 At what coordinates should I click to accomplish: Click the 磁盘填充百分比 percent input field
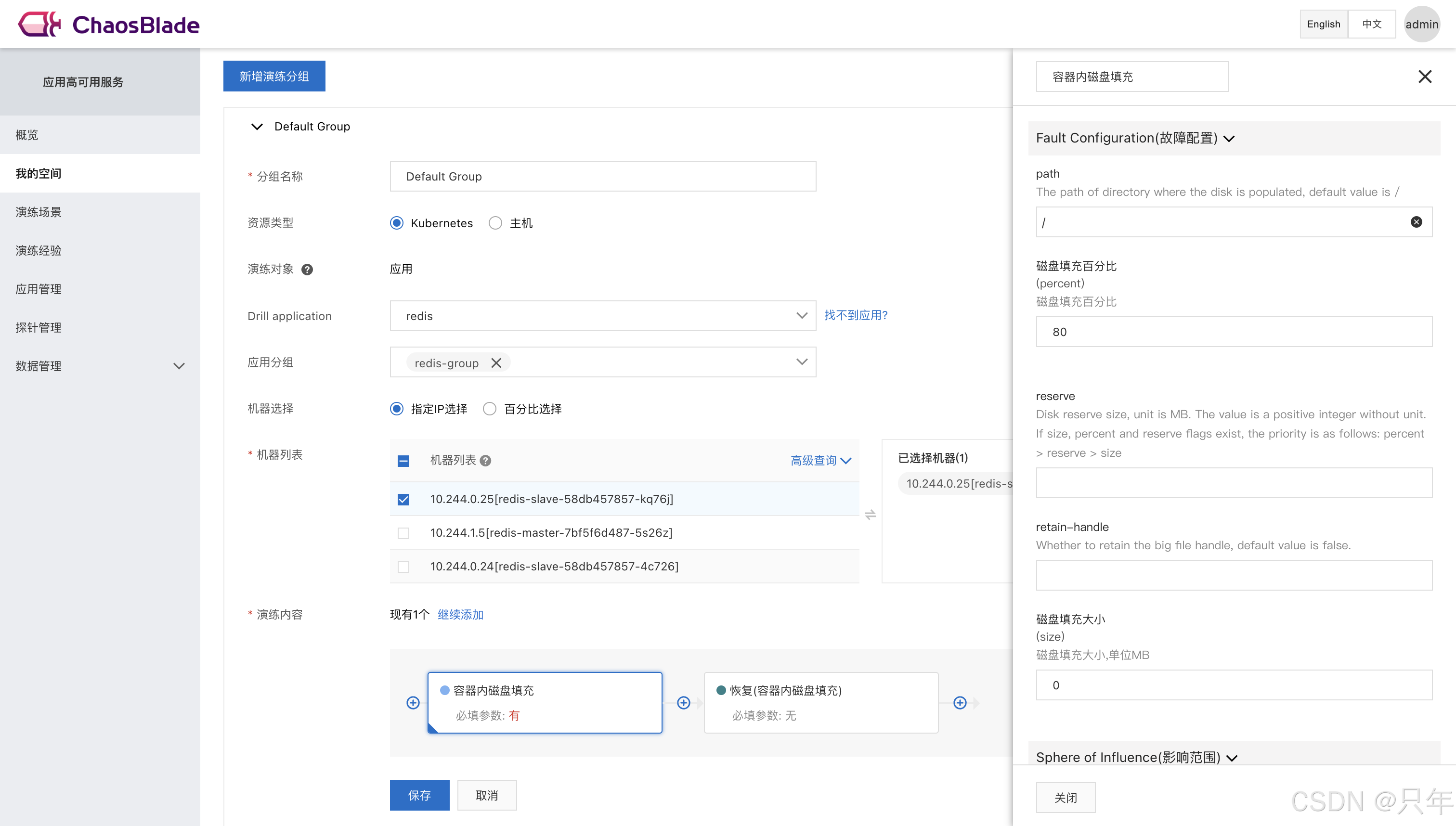pyautogui.click(x=1234, y=332)
